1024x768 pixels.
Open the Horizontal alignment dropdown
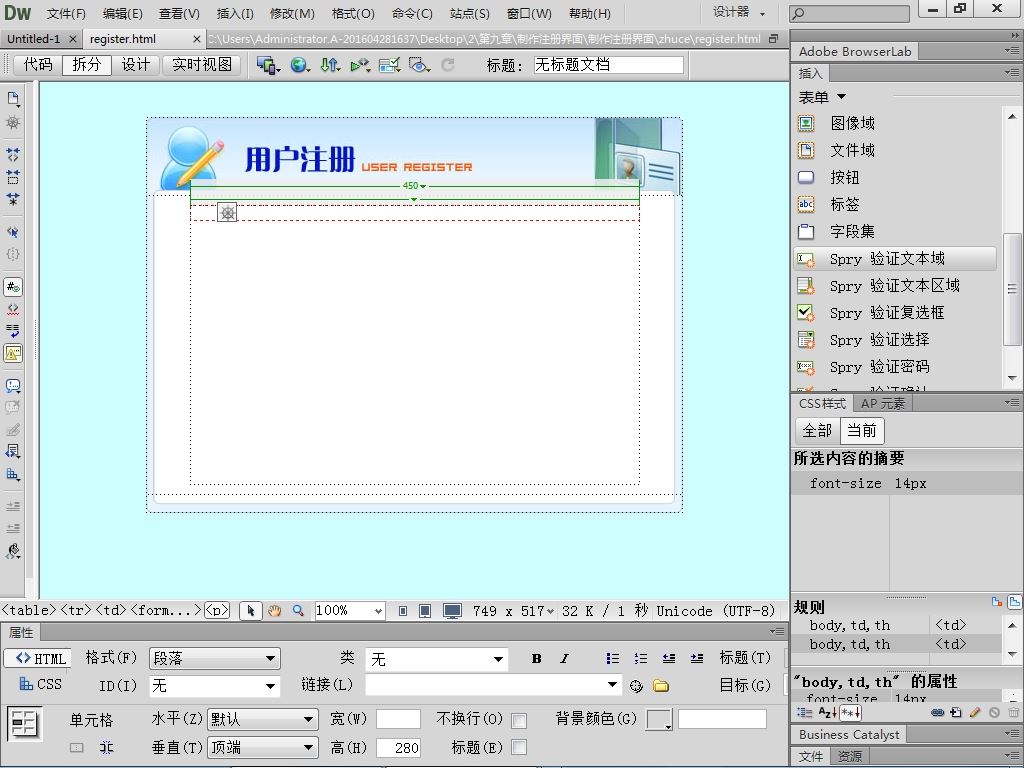coord(263,720)
